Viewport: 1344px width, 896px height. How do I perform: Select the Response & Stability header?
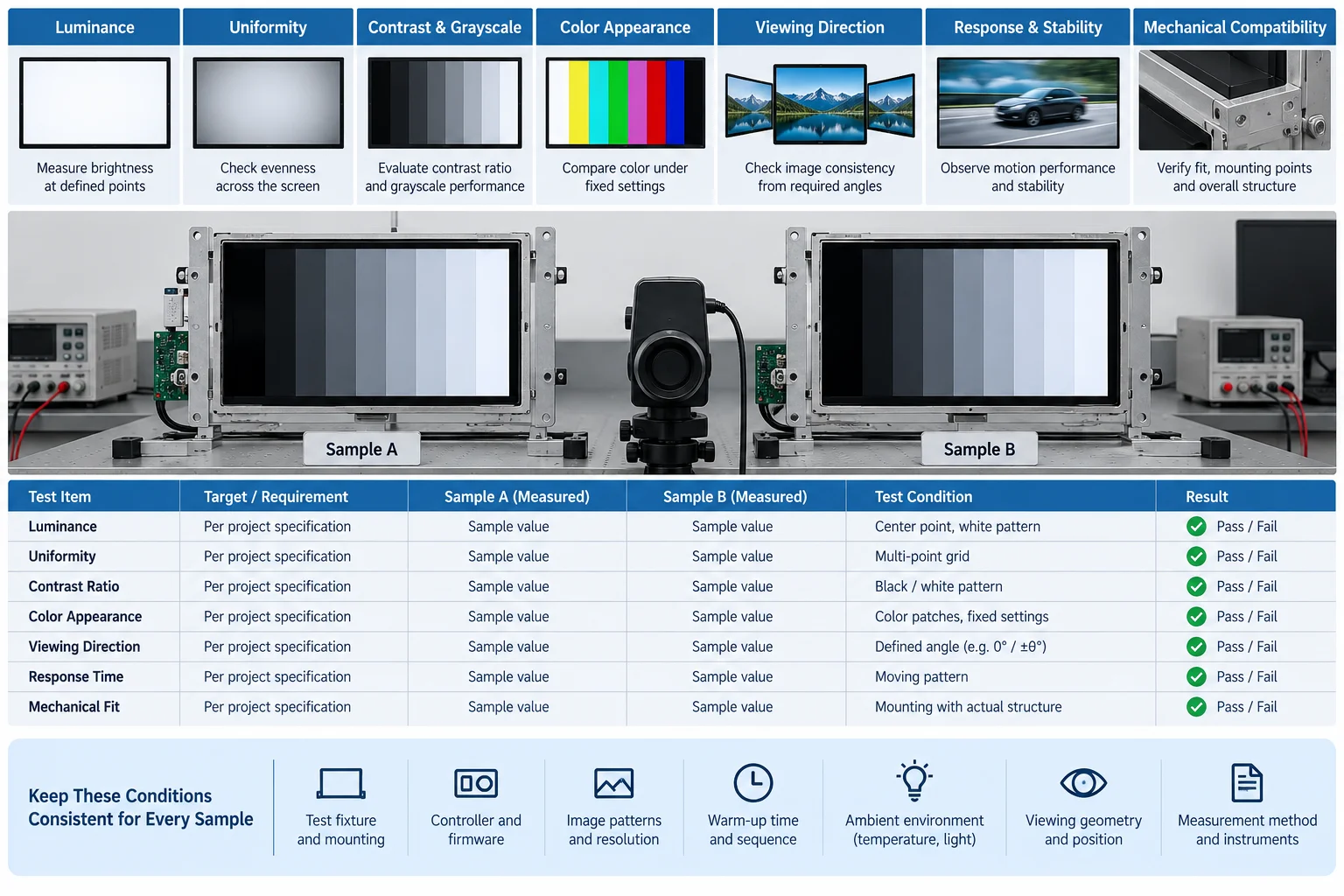1028,27
